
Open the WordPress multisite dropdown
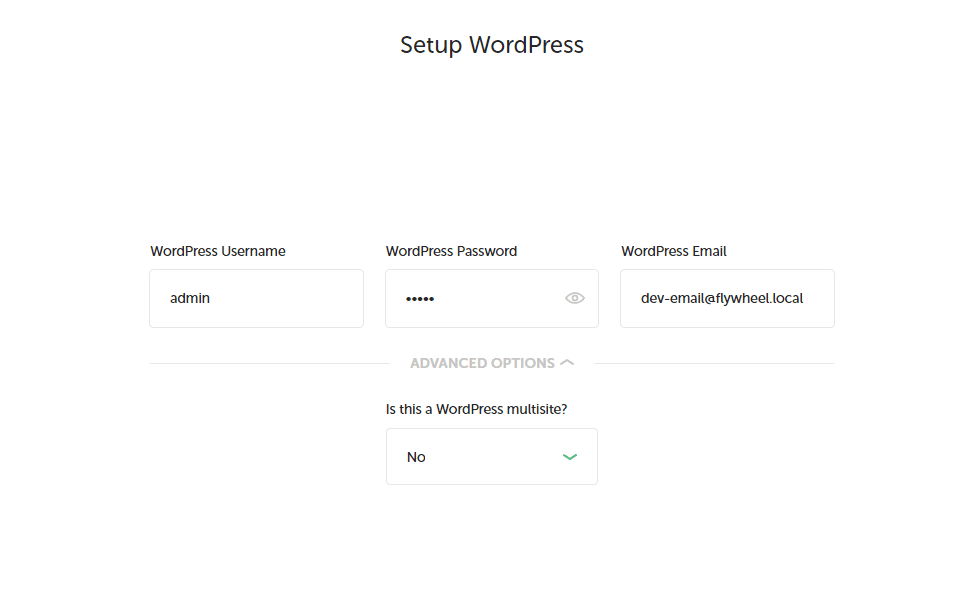(491, 456)
